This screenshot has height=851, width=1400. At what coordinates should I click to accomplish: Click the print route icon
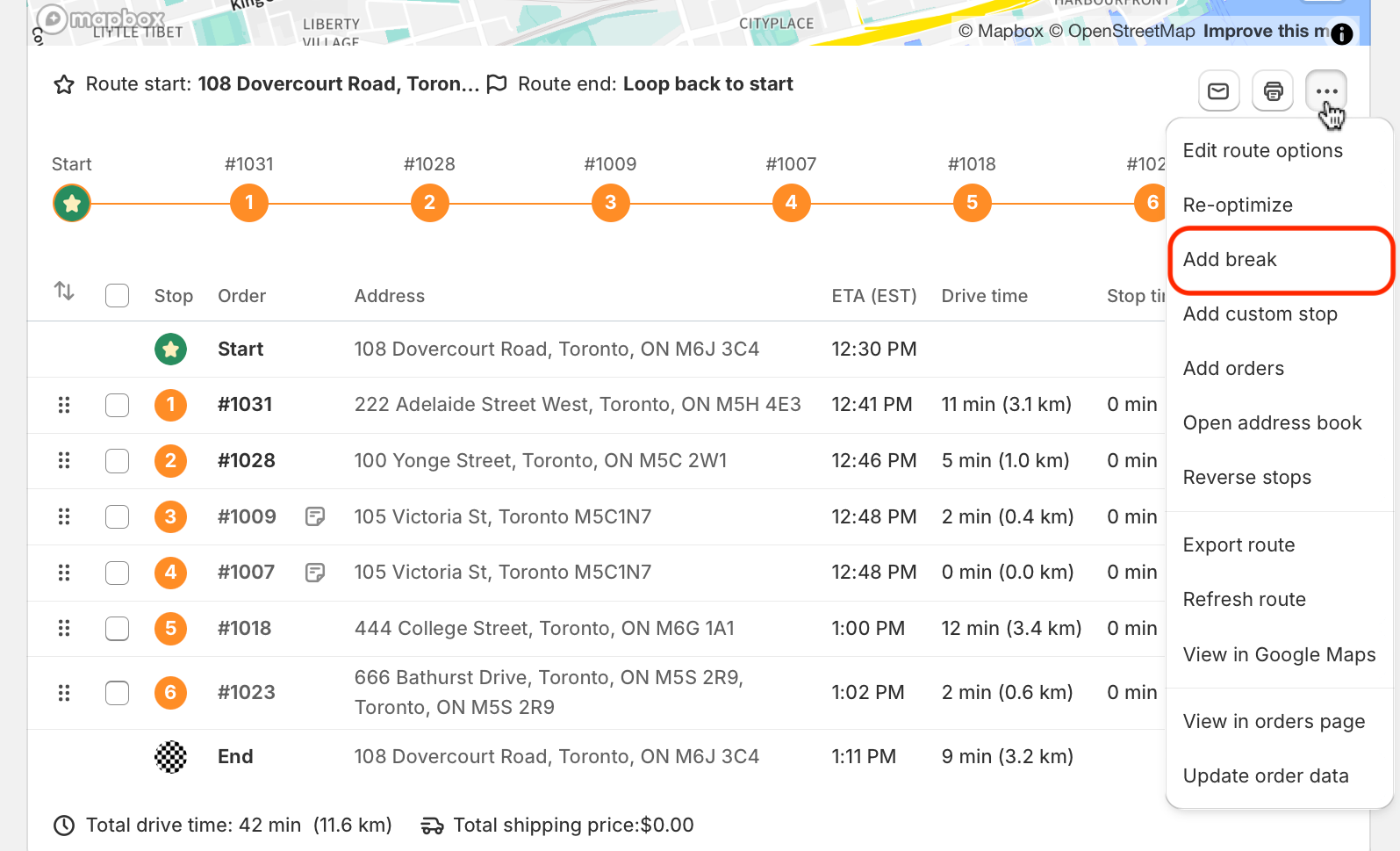[x=1273, y=90]
